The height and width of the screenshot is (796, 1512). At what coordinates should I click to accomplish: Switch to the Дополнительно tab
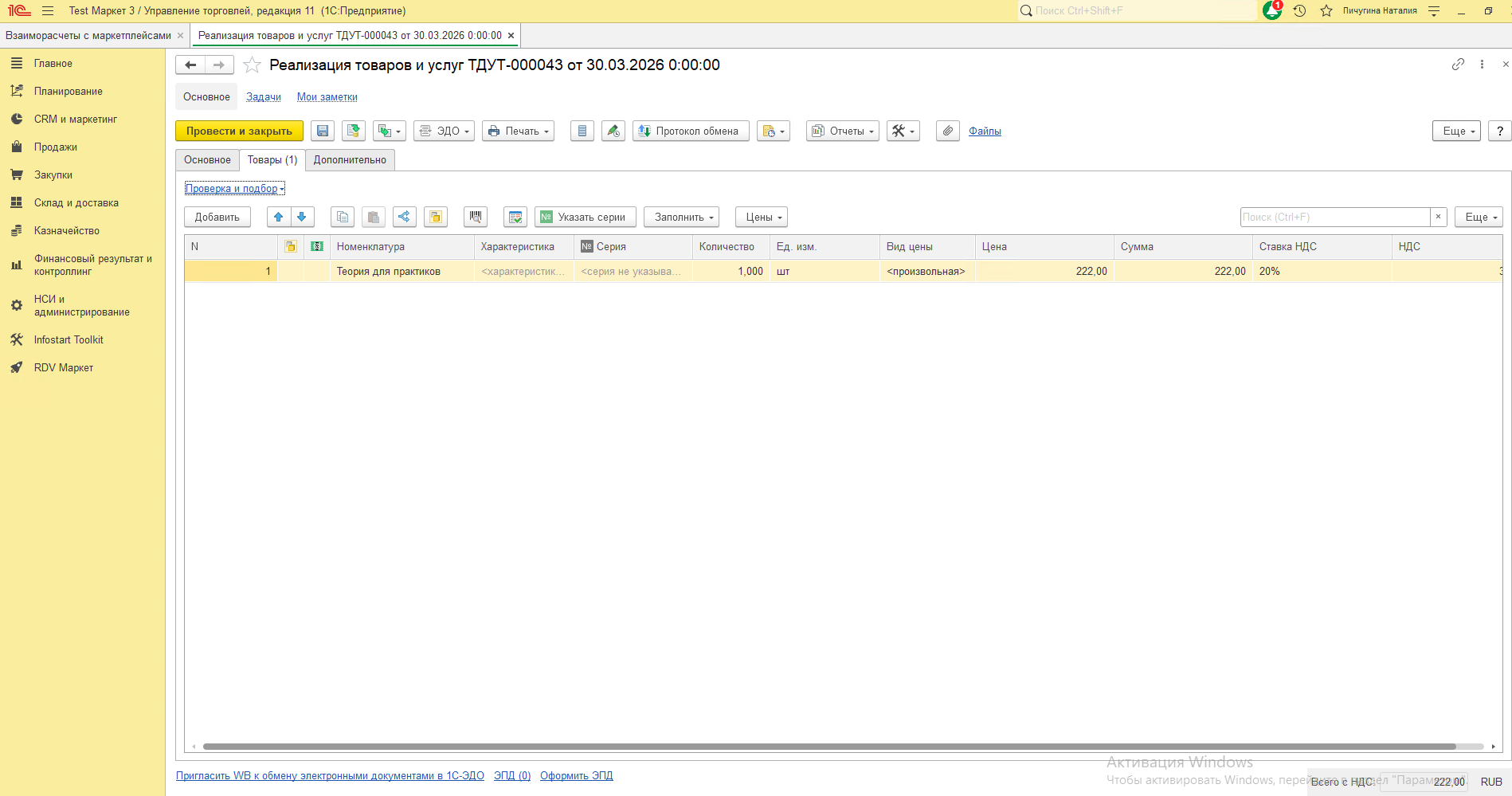click(350, 160)
